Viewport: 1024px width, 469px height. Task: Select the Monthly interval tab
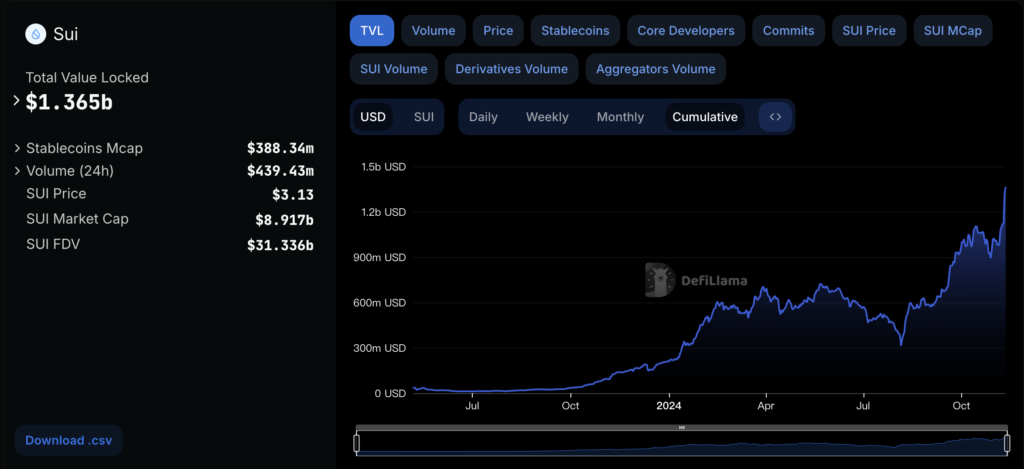[x=620, y=117]
